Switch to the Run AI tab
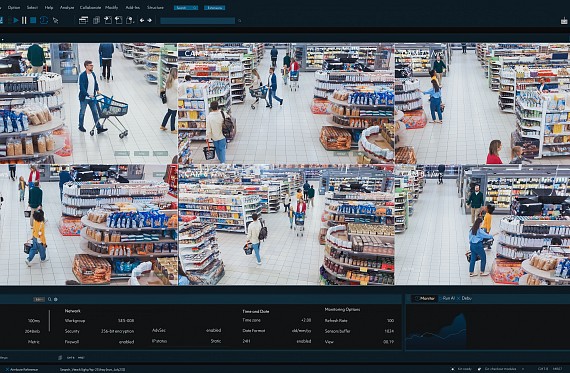 (449, 298)
